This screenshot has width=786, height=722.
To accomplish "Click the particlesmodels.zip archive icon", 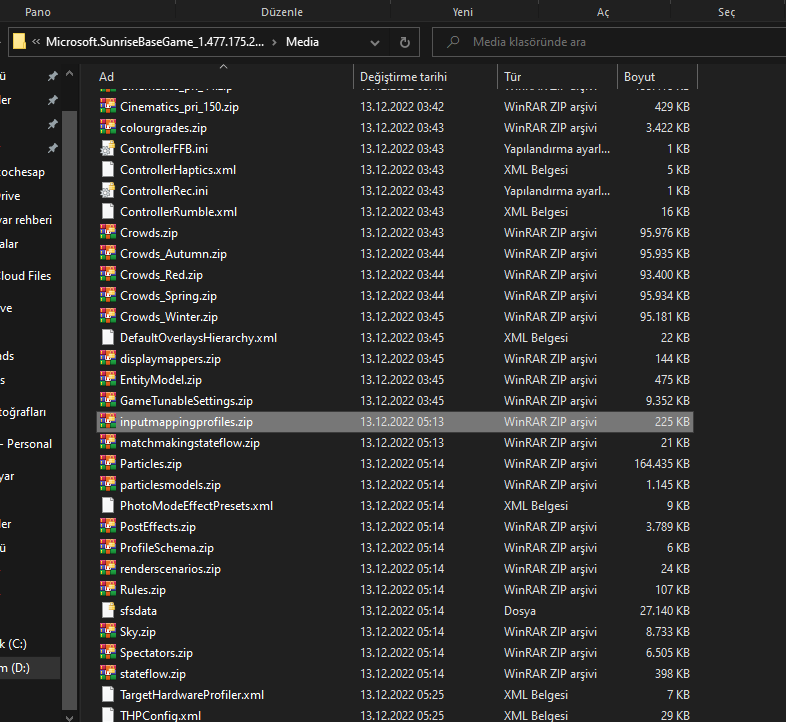I will click(x=108, y=485).
